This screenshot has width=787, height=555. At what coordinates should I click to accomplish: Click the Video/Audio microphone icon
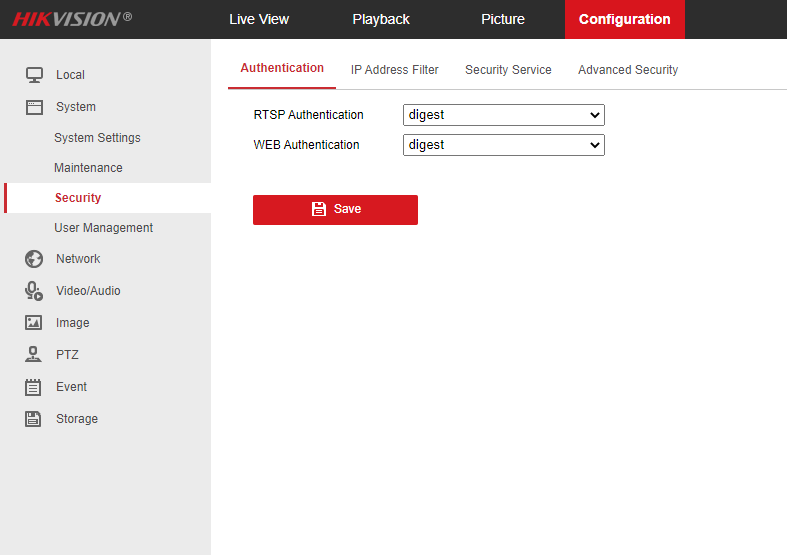click(x=34, y=291)
